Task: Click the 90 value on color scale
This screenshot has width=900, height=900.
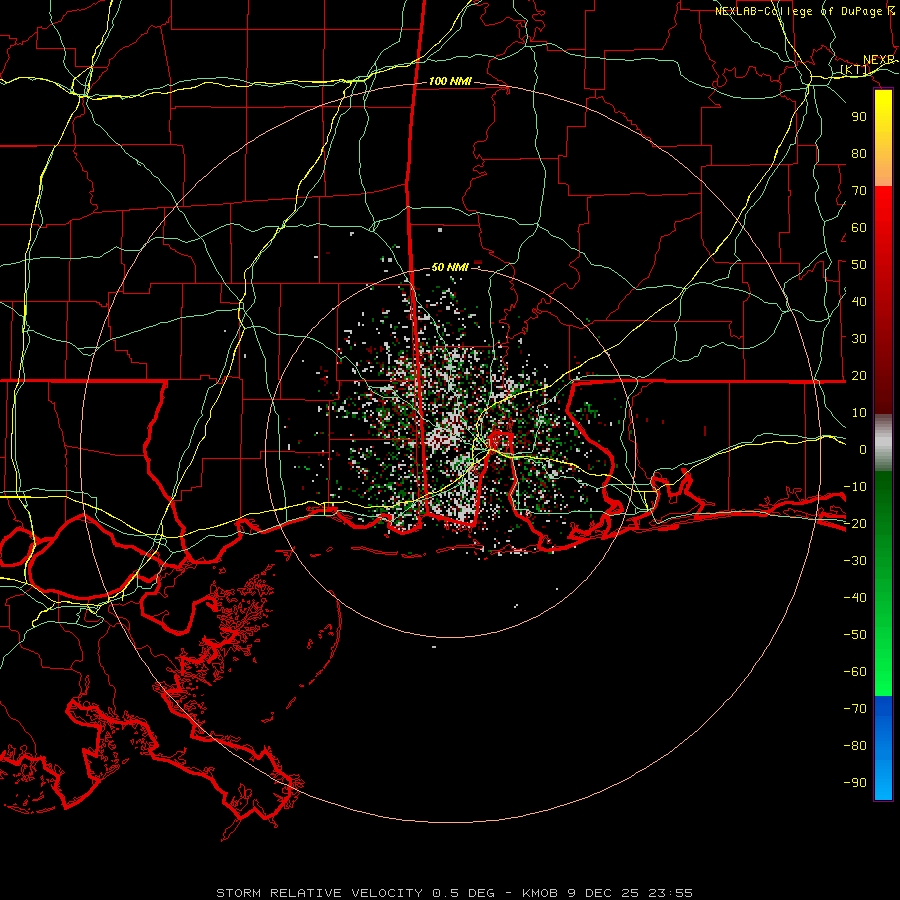Action: [x=859, y=117]
